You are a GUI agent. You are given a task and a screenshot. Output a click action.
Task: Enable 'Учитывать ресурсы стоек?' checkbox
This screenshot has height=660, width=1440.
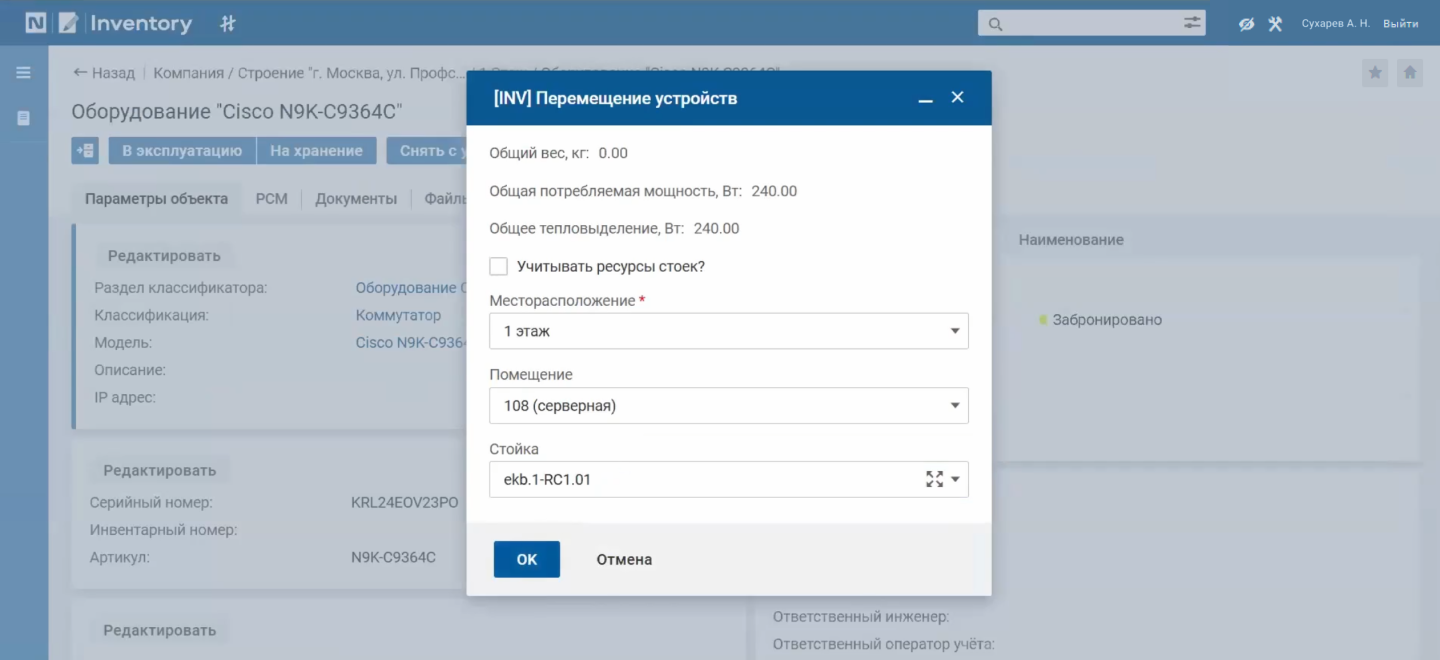point(498,266)
